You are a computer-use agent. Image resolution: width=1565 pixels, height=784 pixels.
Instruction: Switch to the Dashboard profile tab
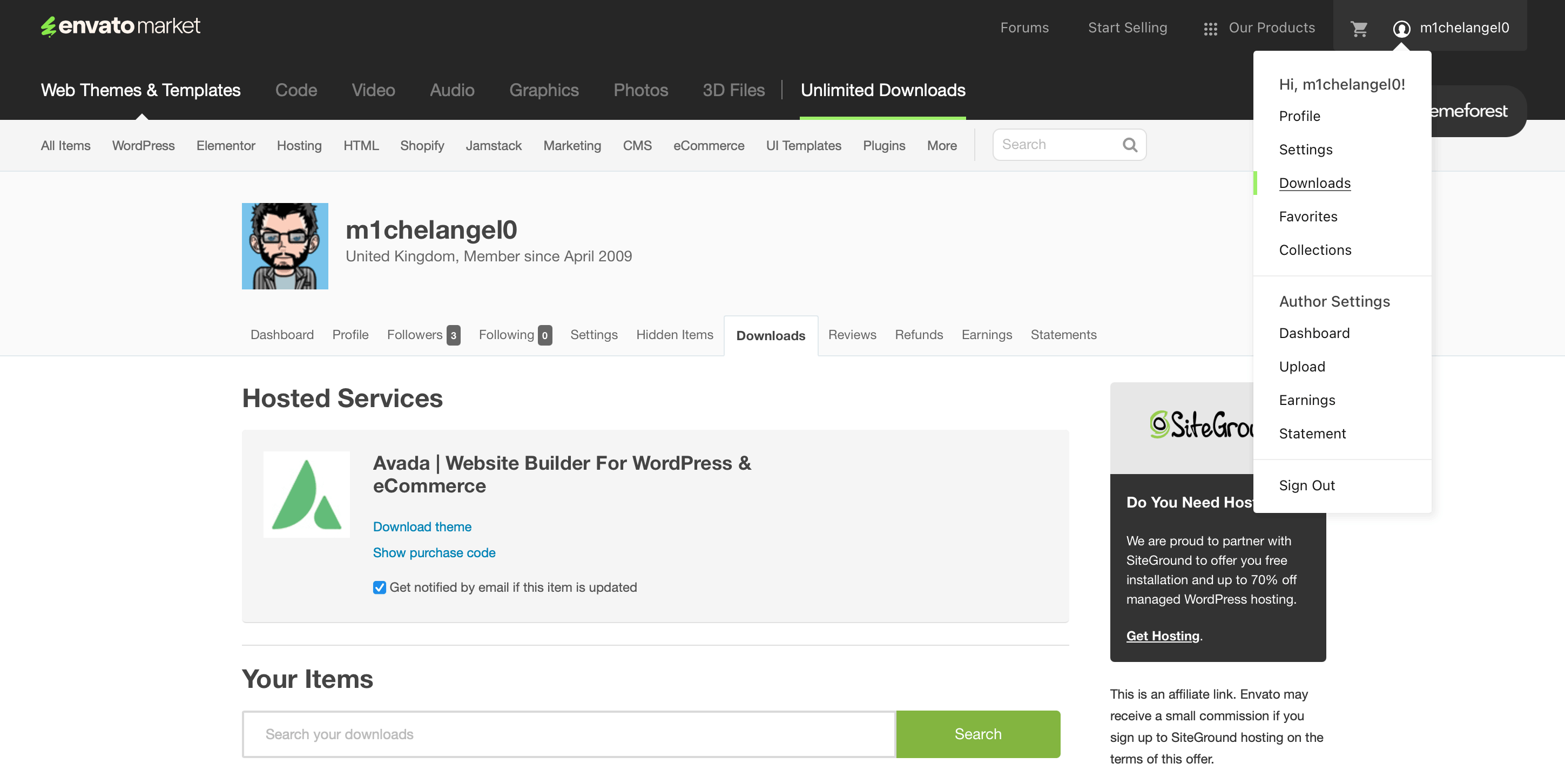(282, 335)
